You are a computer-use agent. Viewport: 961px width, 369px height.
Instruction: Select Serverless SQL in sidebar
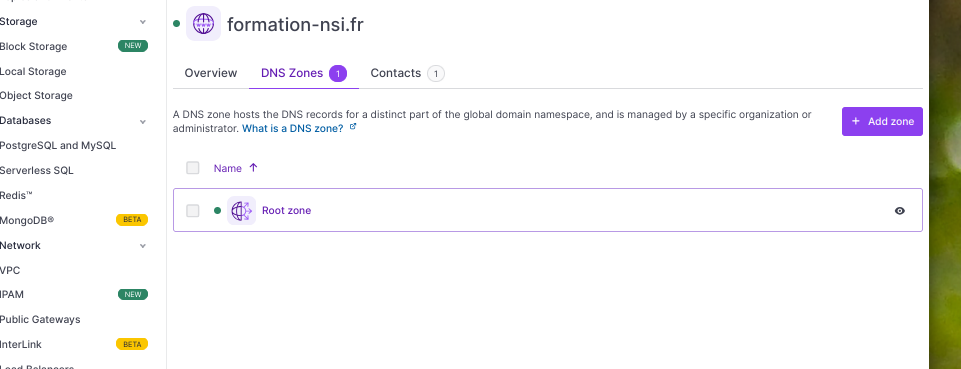[x=37, y=170]
